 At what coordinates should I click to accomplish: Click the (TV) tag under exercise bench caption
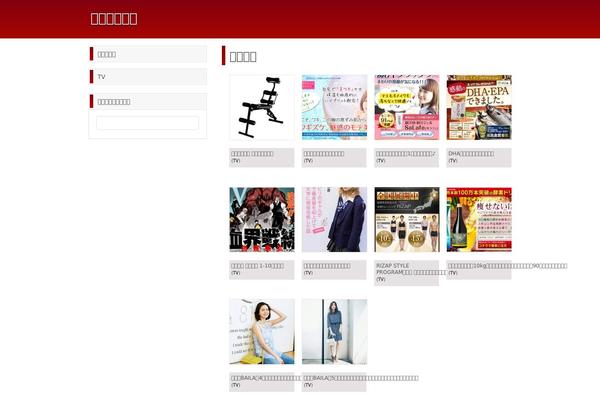tap(235, 160)
